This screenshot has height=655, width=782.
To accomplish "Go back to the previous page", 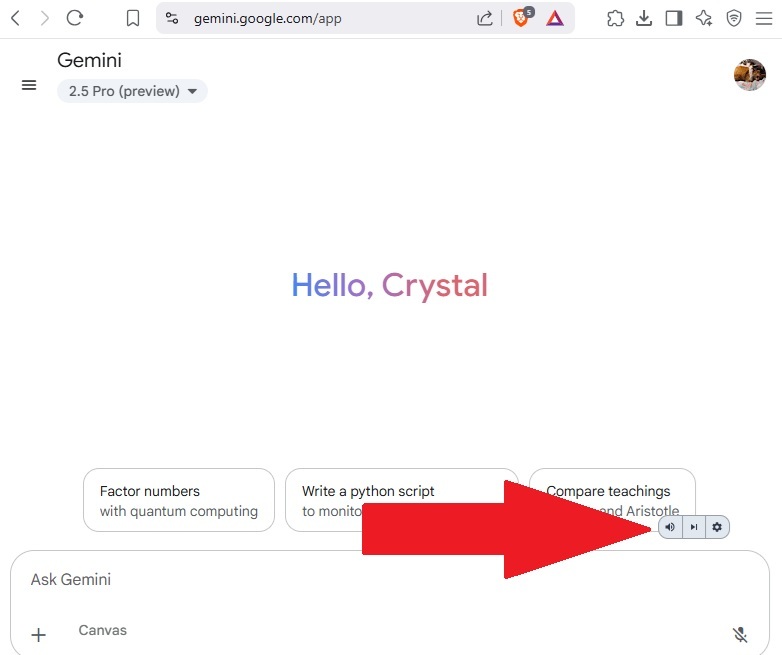I will tap(15, 18).
